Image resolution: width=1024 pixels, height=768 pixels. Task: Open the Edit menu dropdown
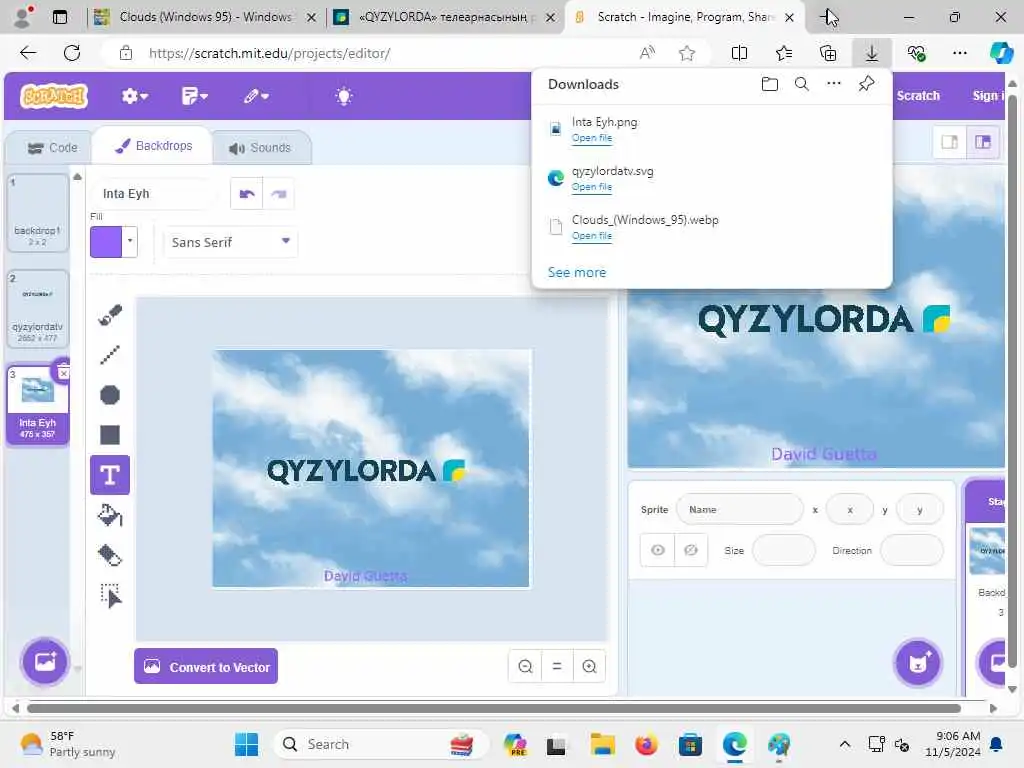(x=256, y=96)
